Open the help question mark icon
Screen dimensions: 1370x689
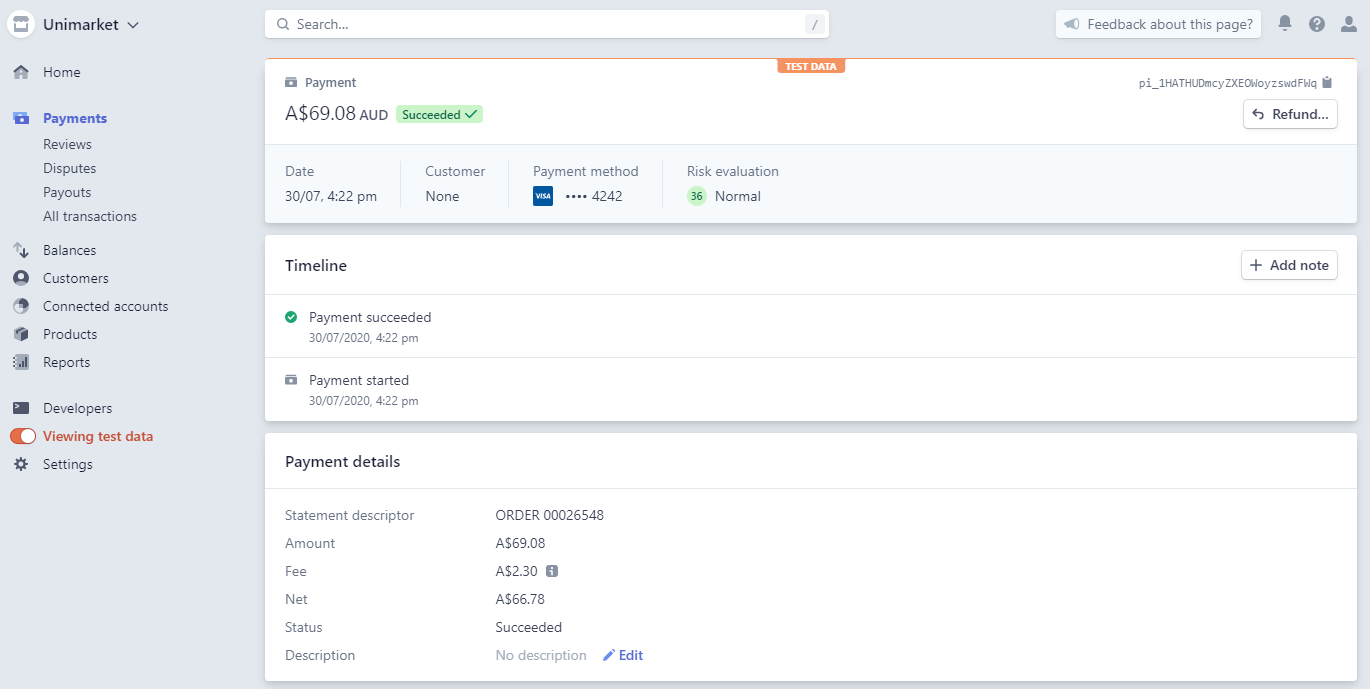pos(1317,24)
